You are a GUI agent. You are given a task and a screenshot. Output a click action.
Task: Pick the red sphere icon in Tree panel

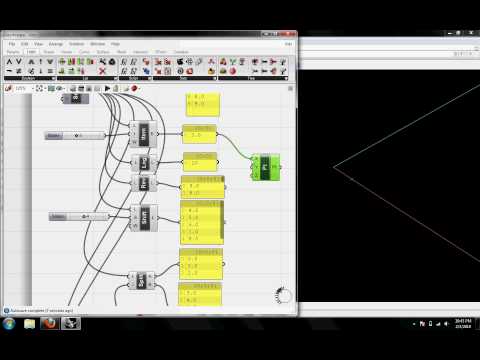point(233,71)
